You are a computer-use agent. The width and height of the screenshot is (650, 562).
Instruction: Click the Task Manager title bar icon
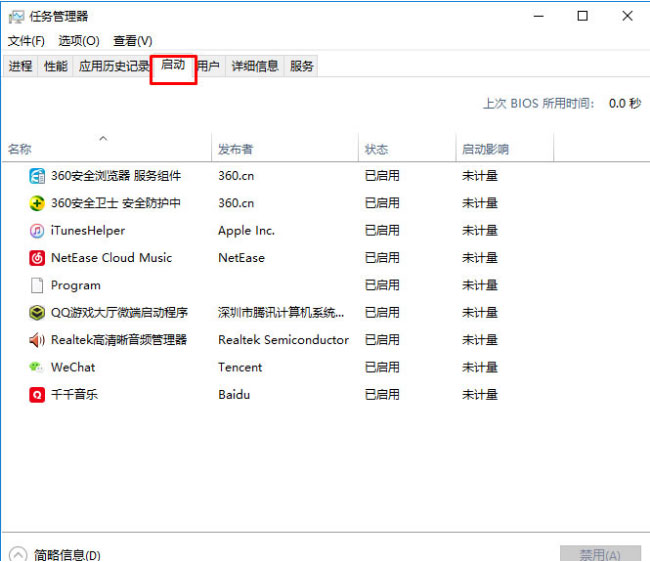[x=16, y=17]
